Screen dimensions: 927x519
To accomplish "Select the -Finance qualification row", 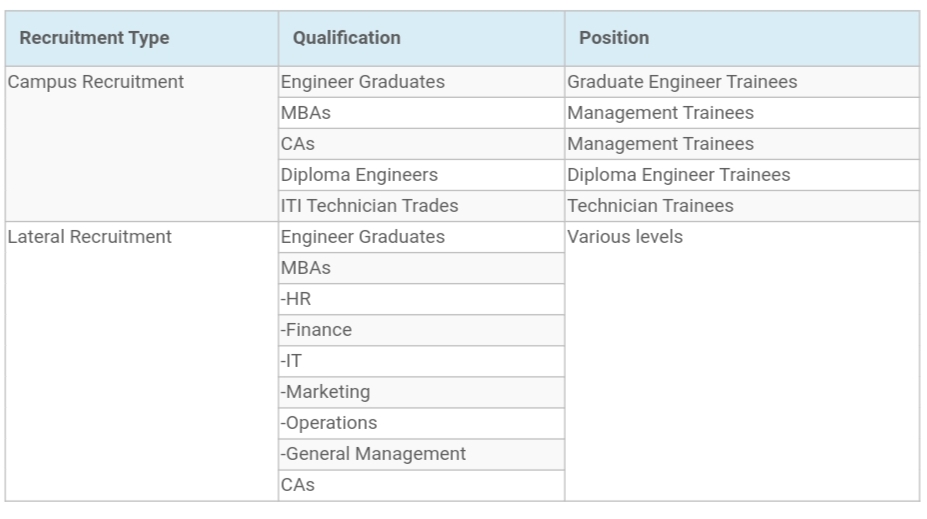I will pos(316,330).
